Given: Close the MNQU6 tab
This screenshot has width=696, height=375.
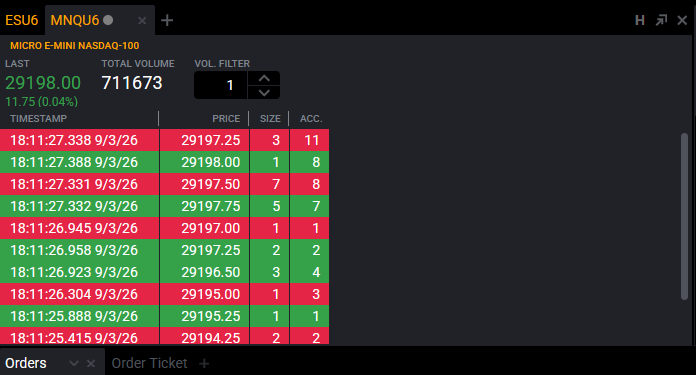Looking at the screenshot, I should [142, 20].
